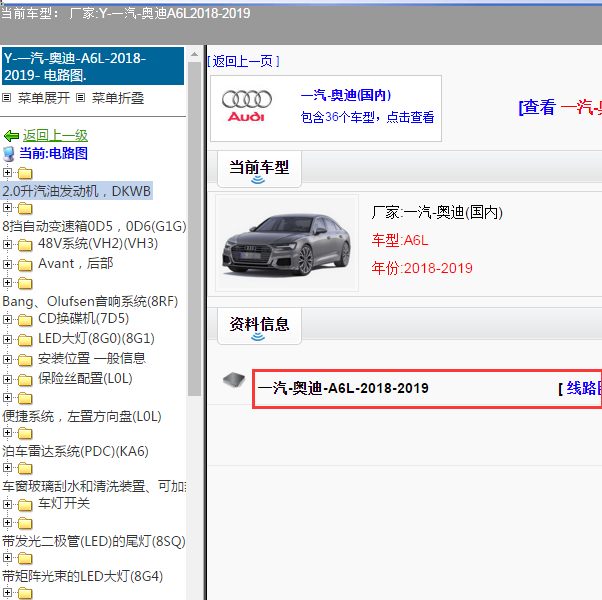
Task: Open folder icon above 2.0升汽油发动机
Action: coord(25,173)
